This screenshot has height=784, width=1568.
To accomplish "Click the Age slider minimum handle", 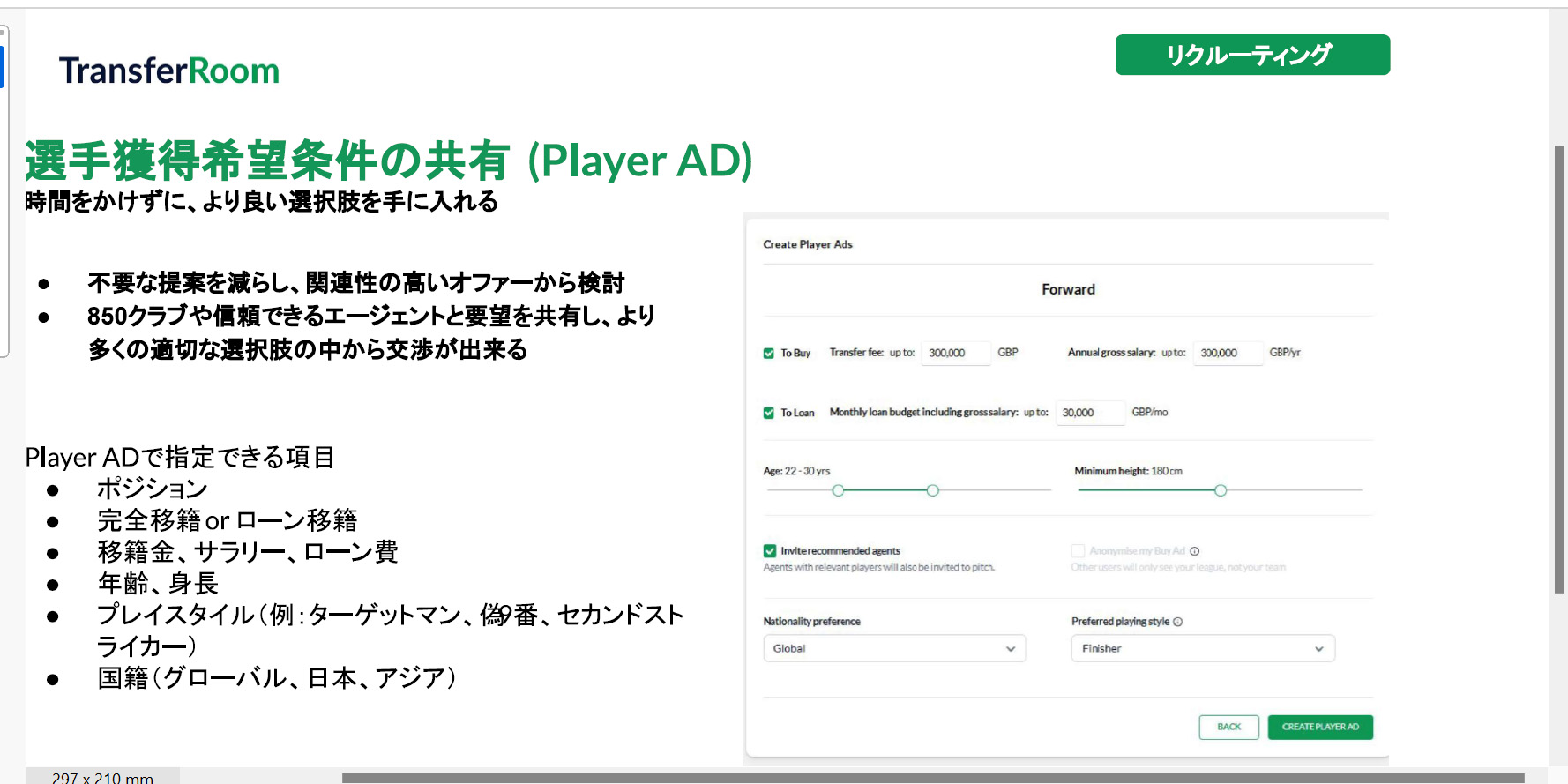I will (x=838, y=490).
